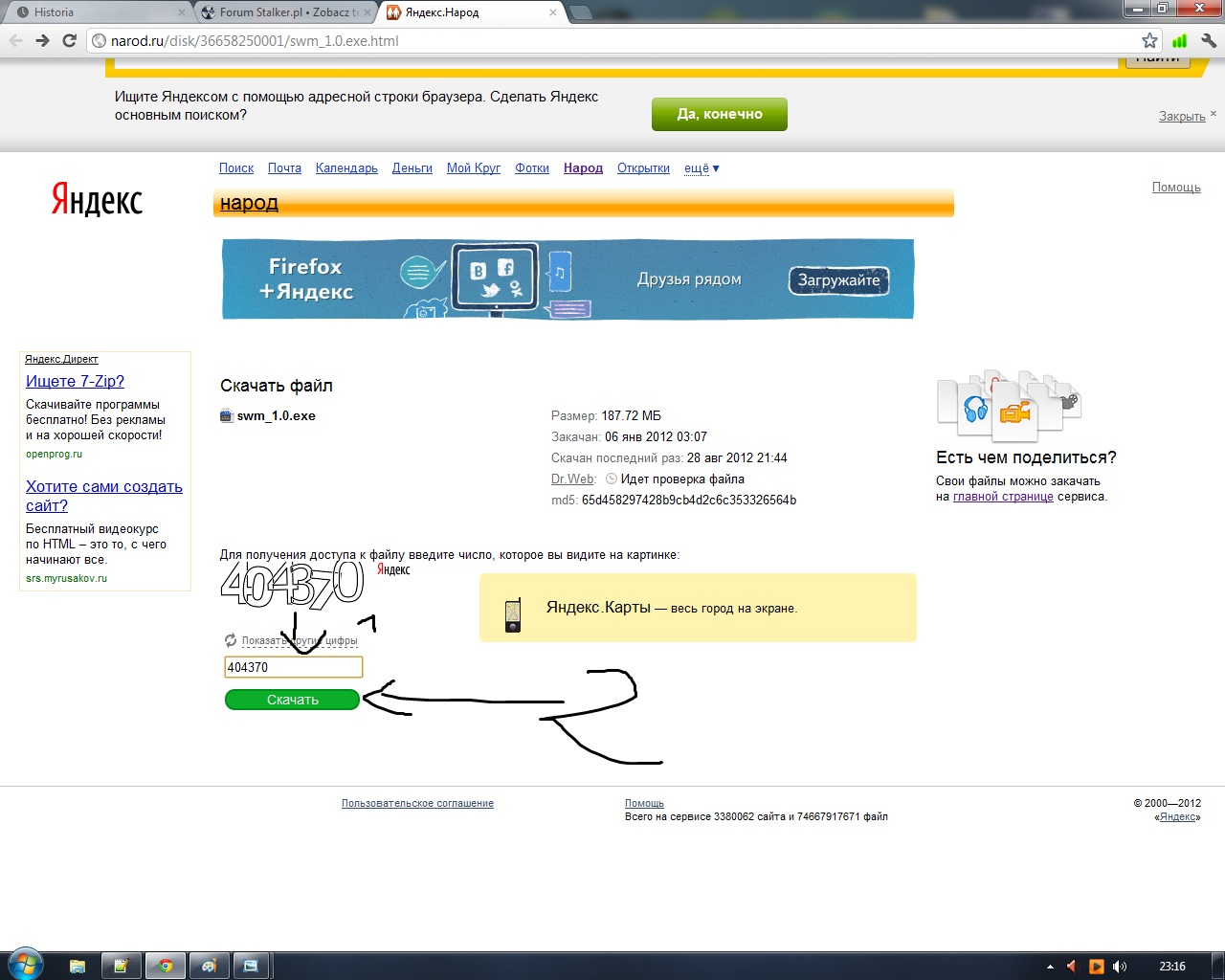Click the refresh captcha arrows icon
The width and height of the screenshot is (1225, 980).
pyautogui.click(x=231, y=640)
